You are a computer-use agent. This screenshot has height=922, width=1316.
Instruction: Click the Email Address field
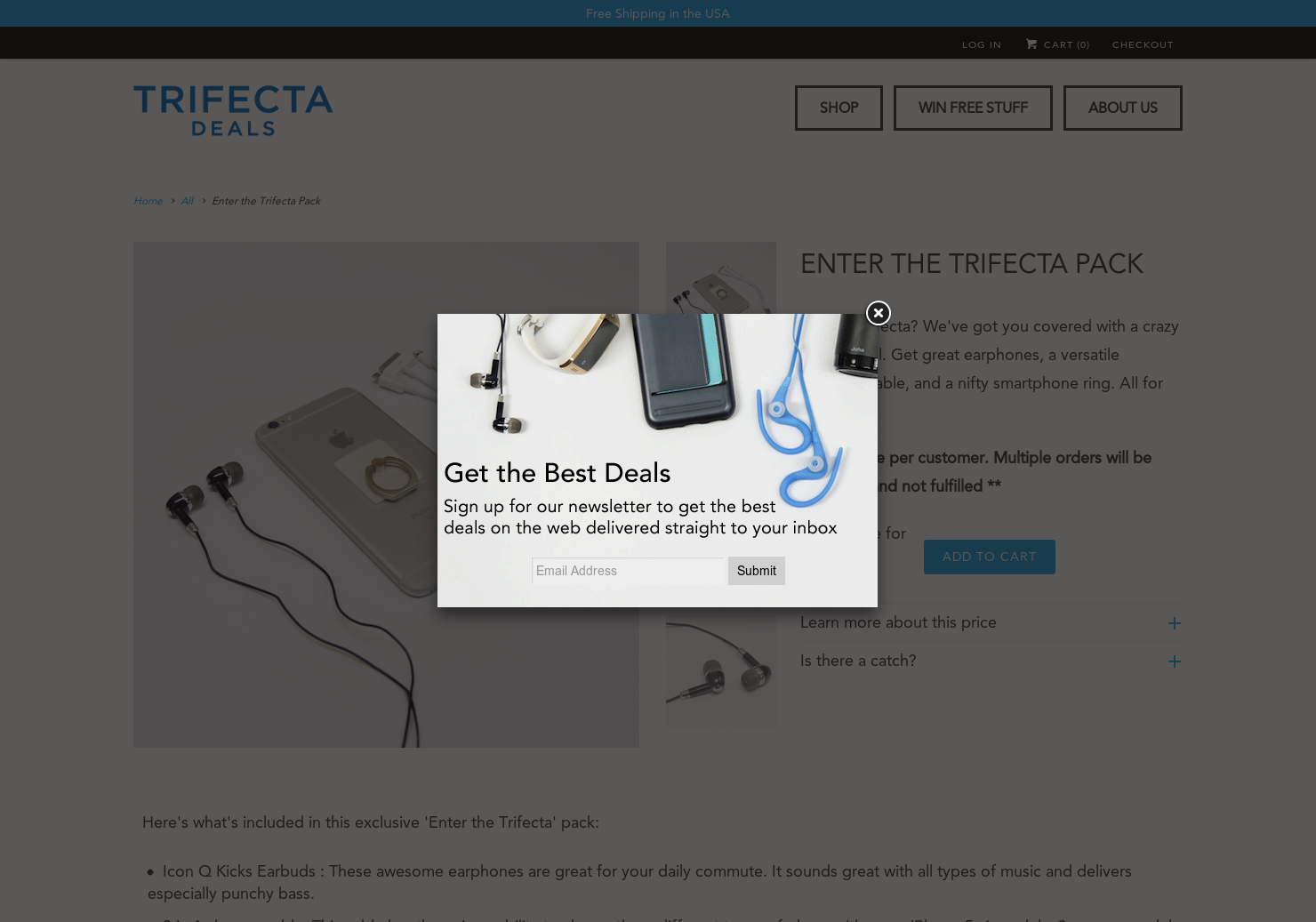(x=629, y=571)
